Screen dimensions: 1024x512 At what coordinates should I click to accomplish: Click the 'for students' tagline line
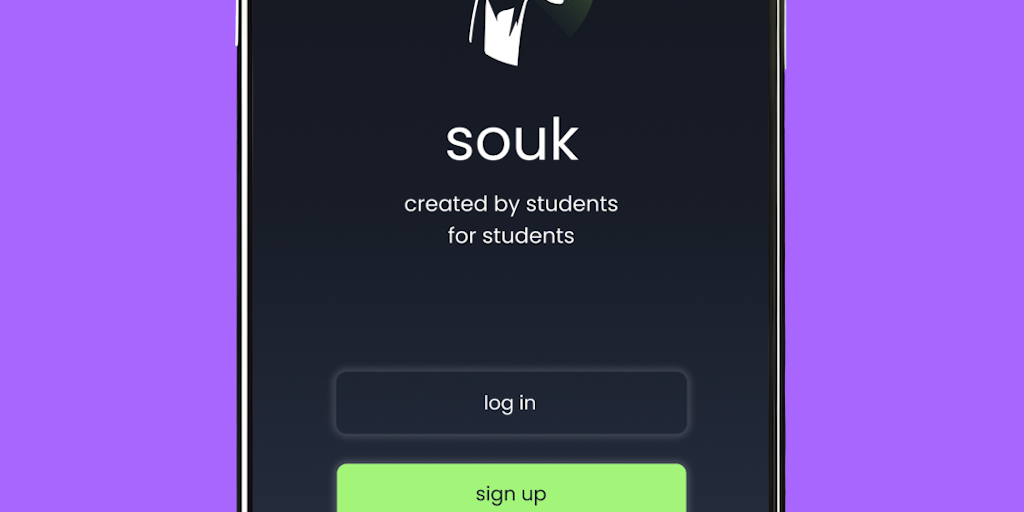511,236
